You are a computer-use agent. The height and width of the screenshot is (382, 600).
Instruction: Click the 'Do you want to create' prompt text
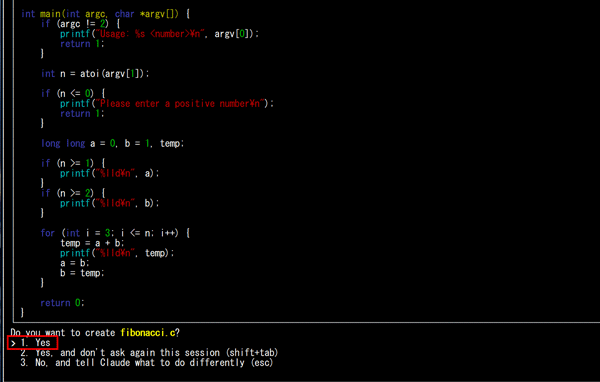point(63,333)
